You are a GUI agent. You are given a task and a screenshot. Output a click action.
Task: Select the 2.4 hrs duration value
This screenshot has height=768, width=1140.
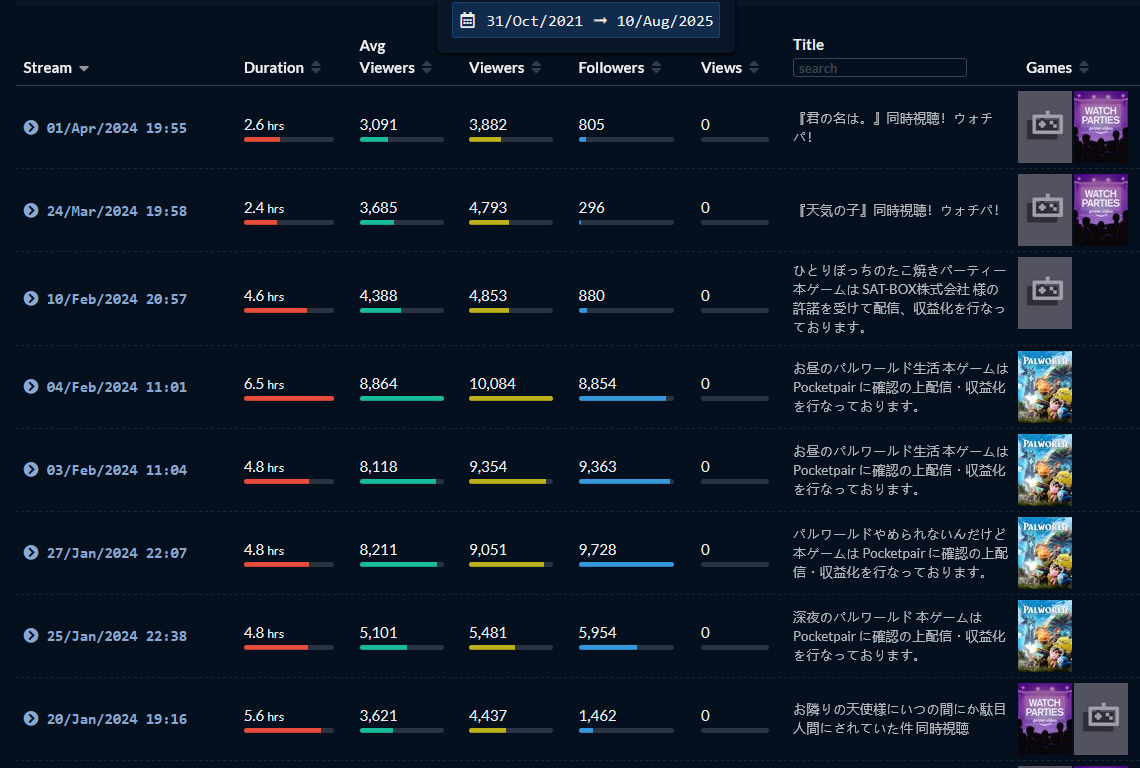pyautogui.click(x=264, y=207)
